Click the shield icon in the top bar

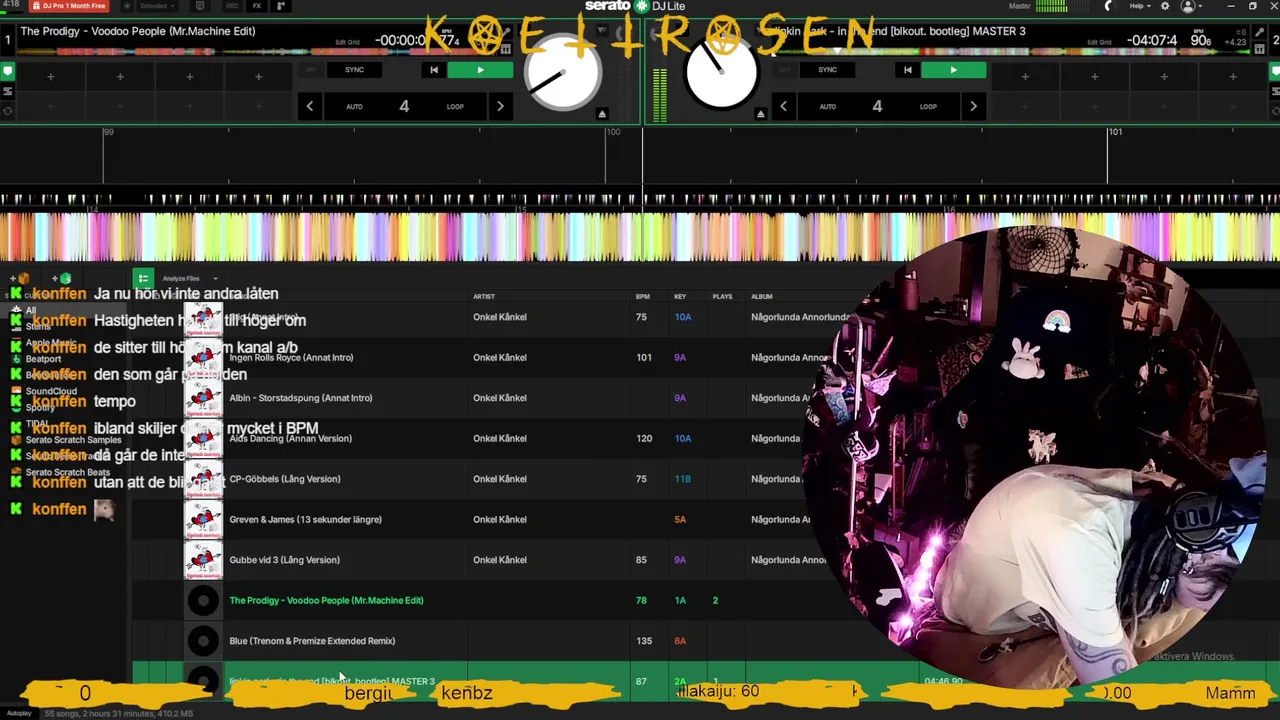[200, 6]
